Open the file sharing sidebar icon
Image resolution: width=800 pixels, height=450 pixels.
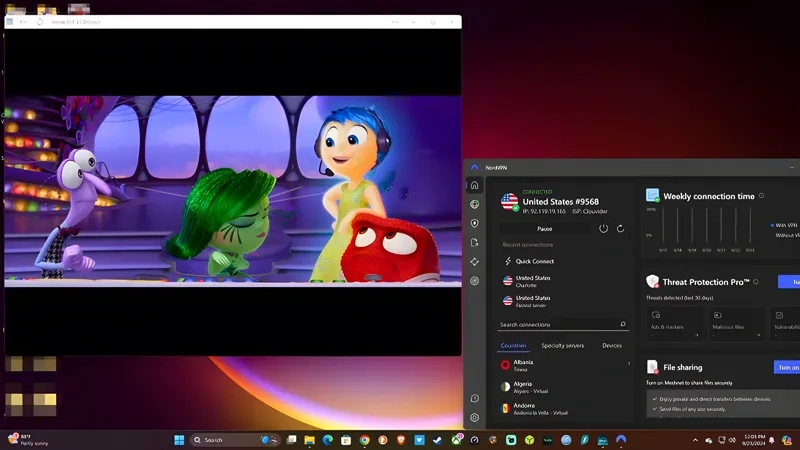pos(474,242)
